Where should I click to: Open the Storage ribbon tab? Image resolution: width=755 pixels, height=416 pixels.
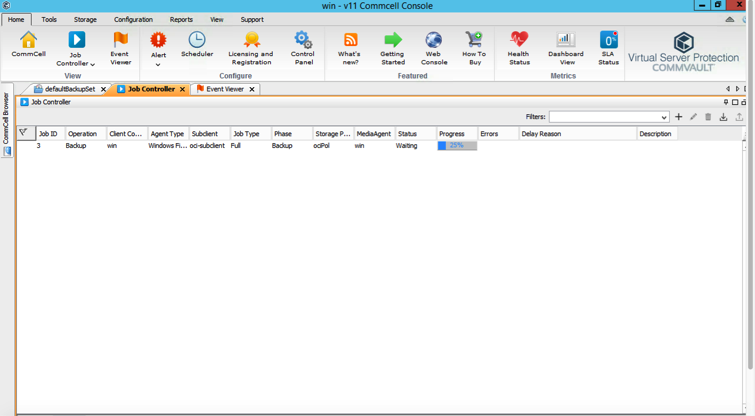pyautogui.click(x=85, y=20)
